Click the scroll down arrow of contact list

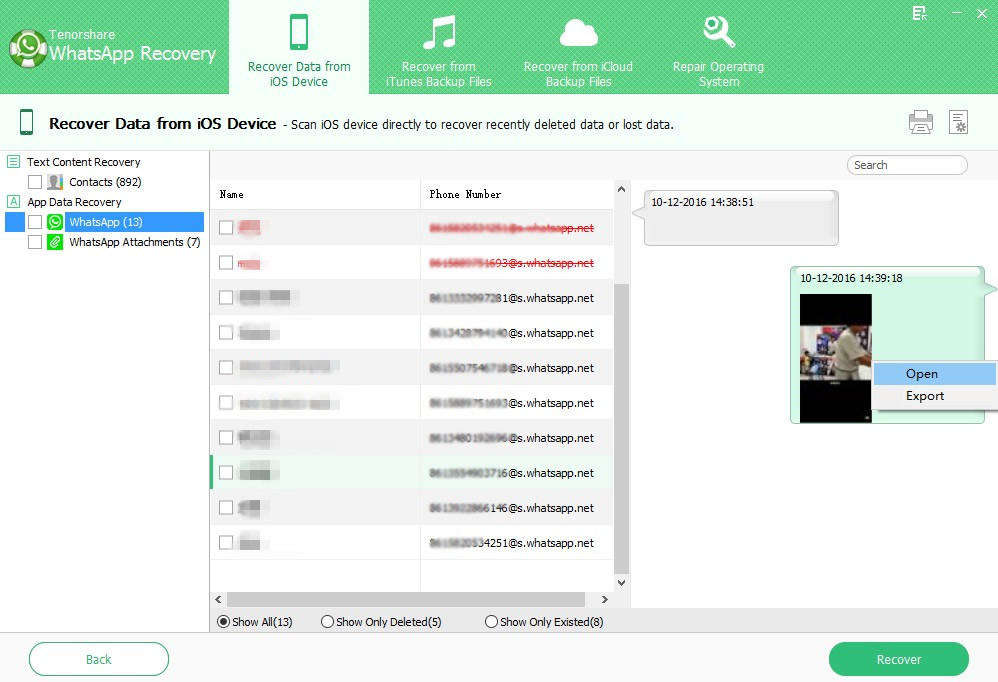click(x=621, y=582)
